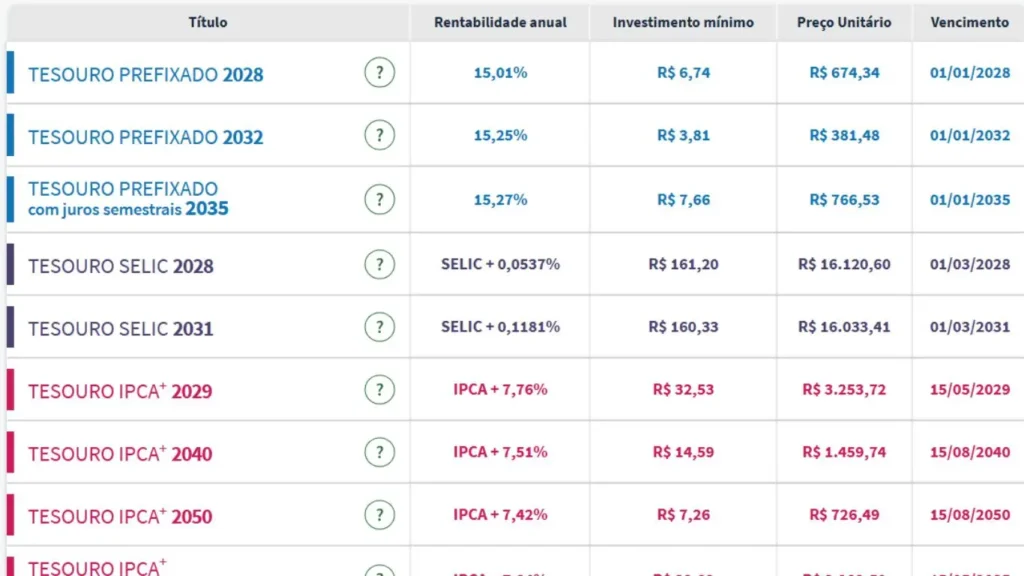Click the Rentabilidade anual column header

[x=500, y=22]
